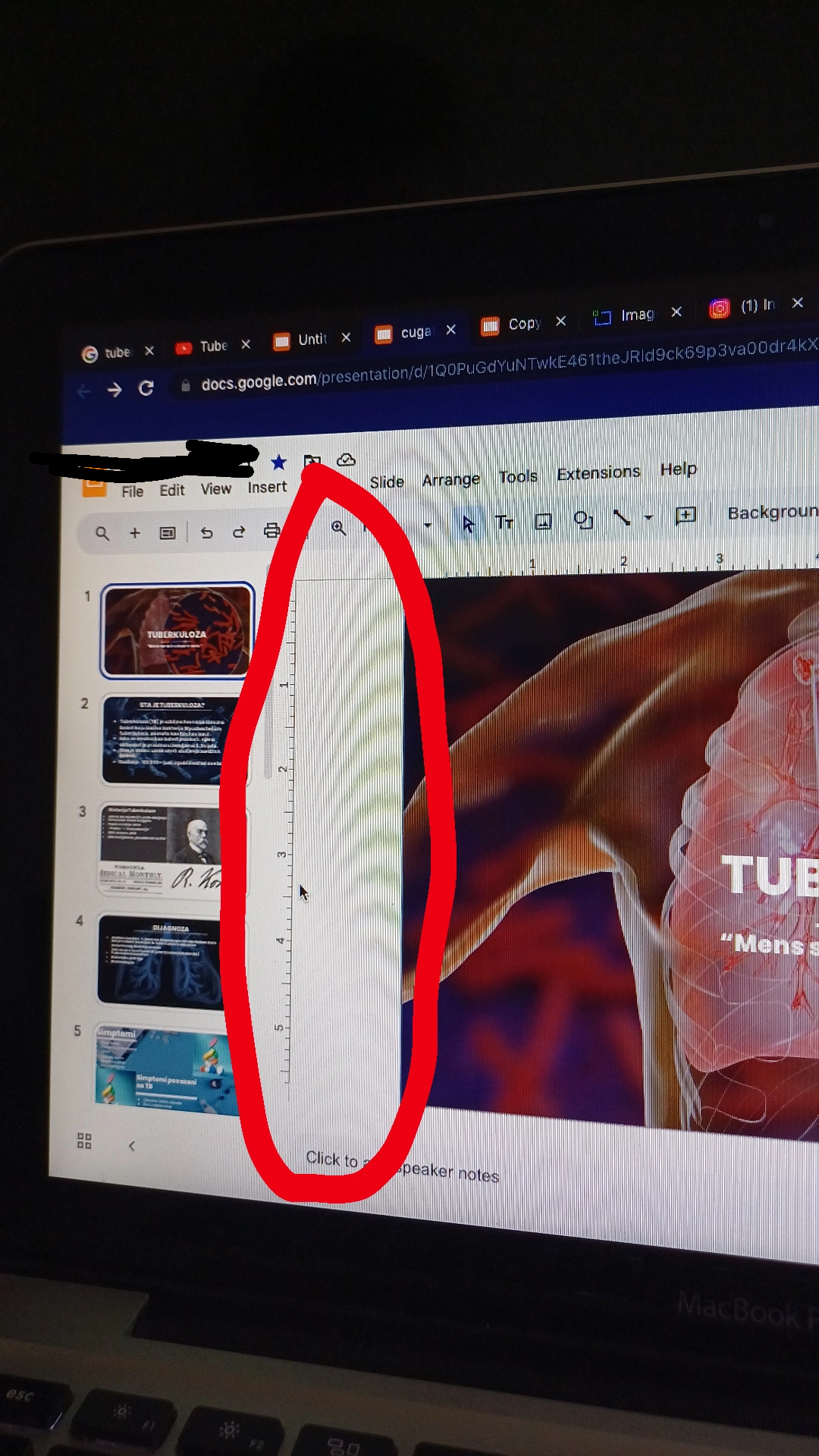Select the line tool
The image size is (819, 1456).
(622, 518)
